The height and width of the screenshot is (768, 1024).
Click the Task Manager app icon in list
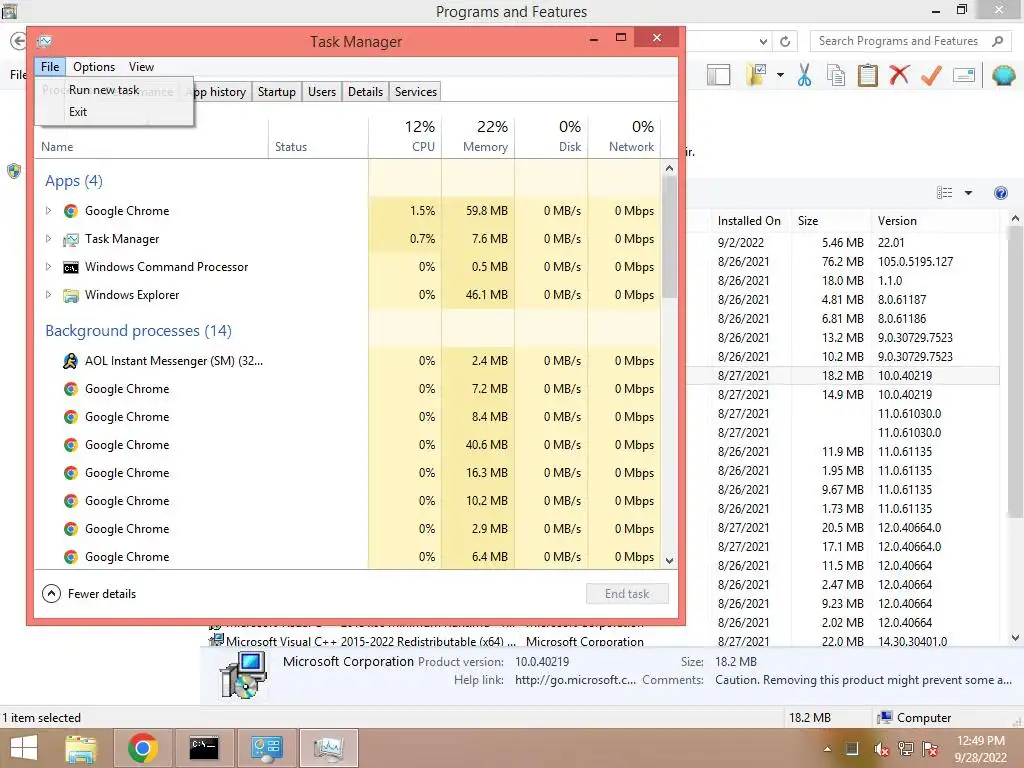pos(71,239)
